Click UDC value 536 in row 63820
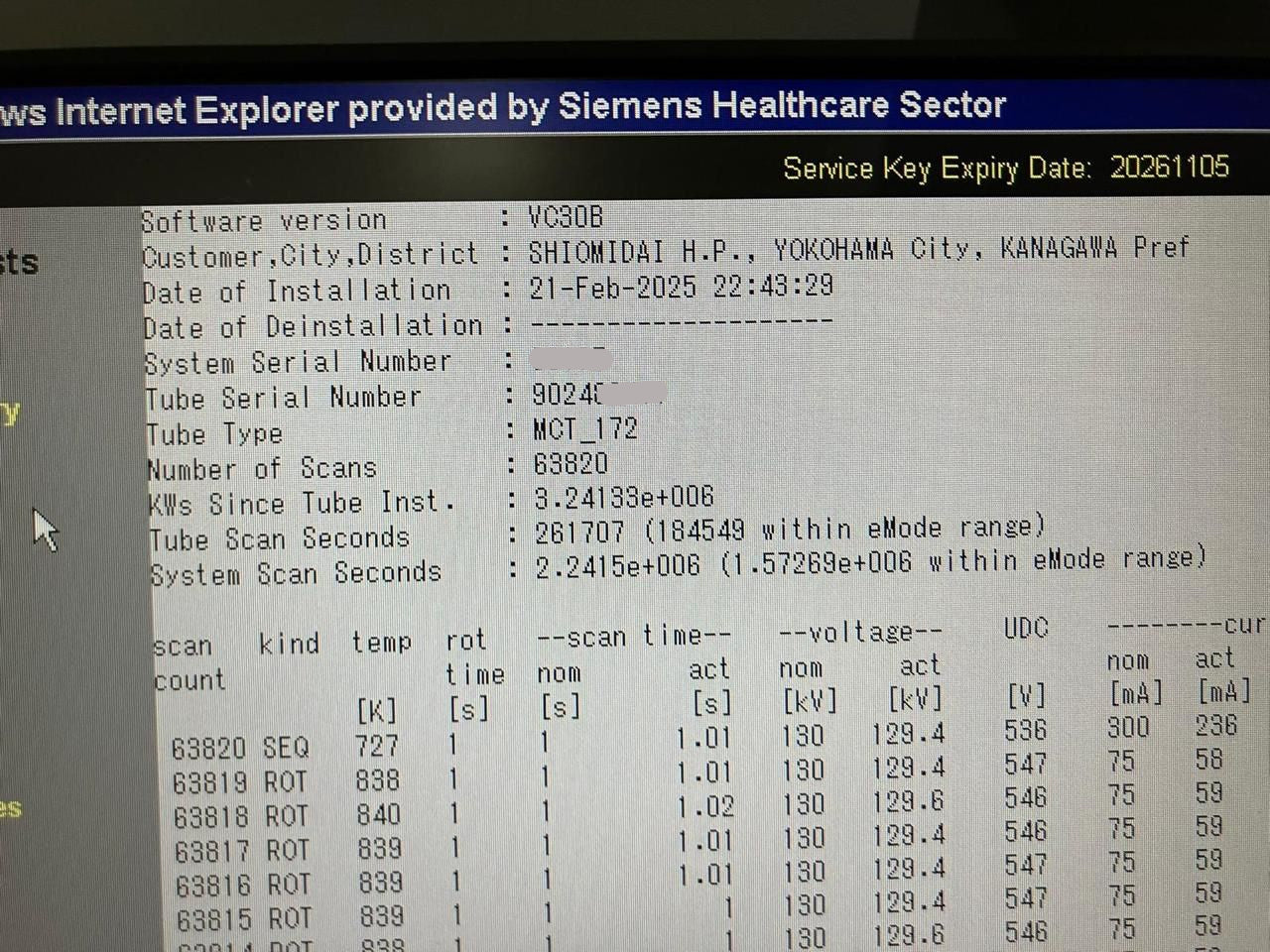The height and width of the screenshot is (952, 1270). (x=1025, y=730)
